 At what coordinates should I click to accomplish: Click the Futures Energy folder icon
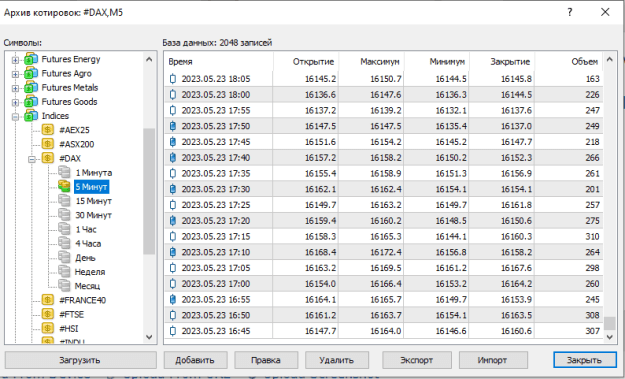point(31,59)
